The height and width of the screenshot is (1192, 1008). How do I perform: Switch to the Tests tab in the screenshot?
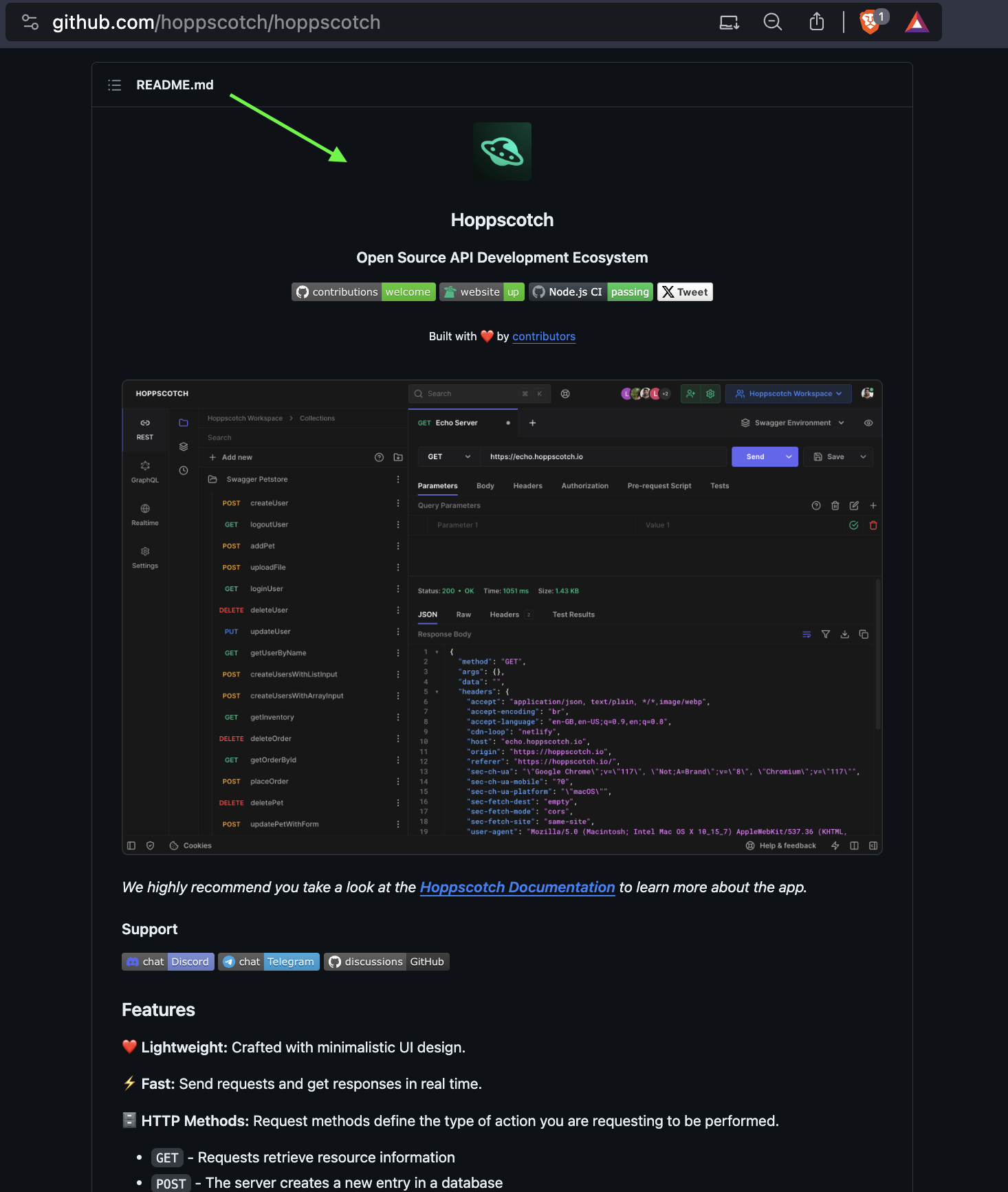click(719, 486)
